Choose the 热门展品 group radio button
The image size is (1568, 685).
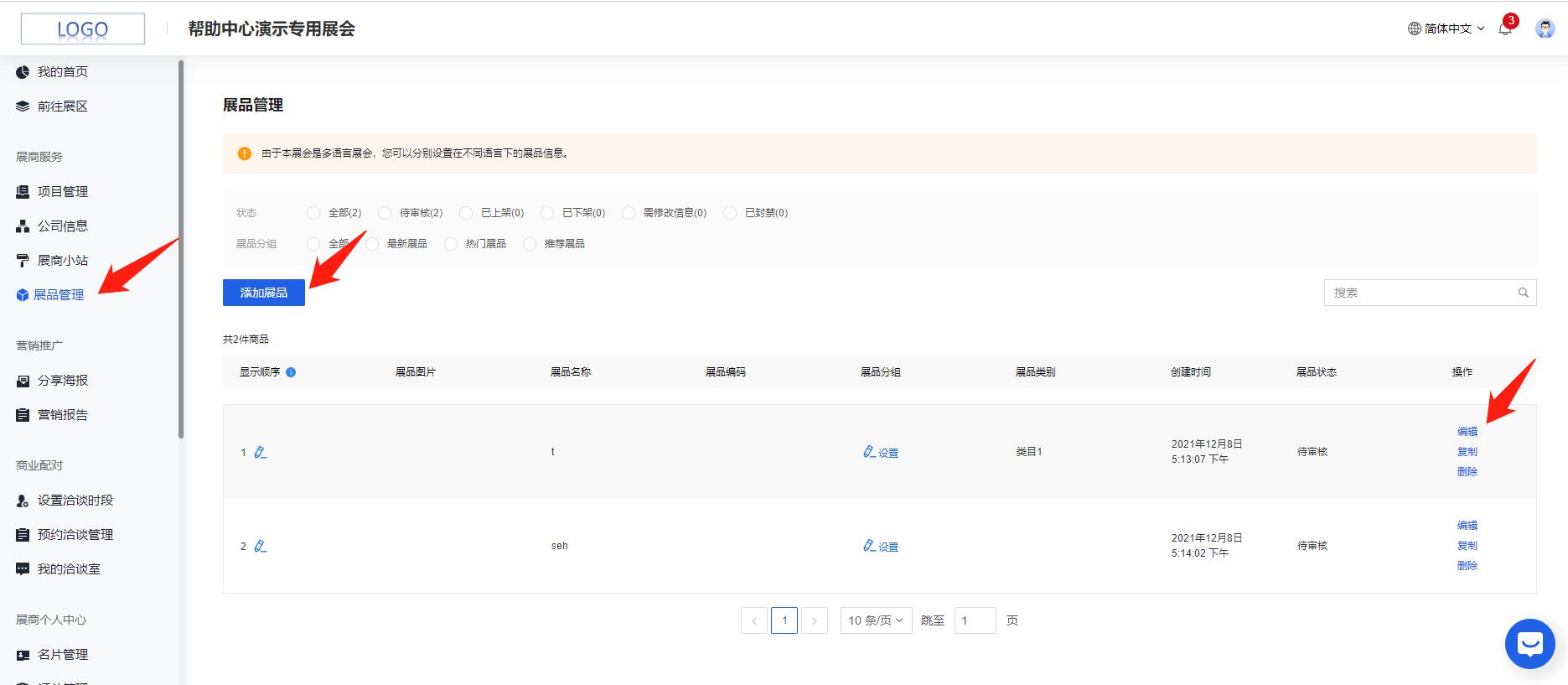[x=451, y=244]
